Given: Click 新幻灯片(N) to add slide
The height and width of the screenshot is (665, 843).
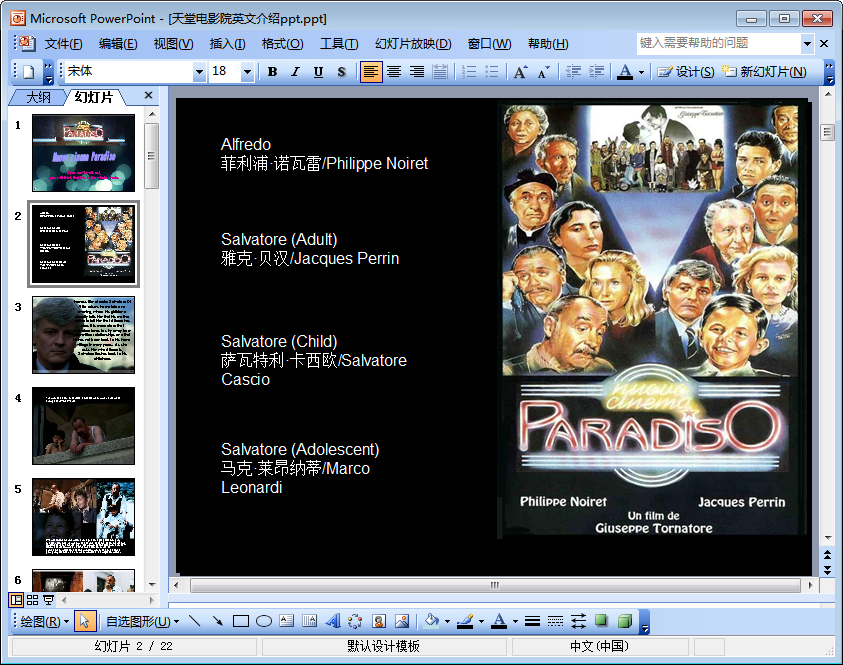Looking at the screenshot, I should coord(765,71).
